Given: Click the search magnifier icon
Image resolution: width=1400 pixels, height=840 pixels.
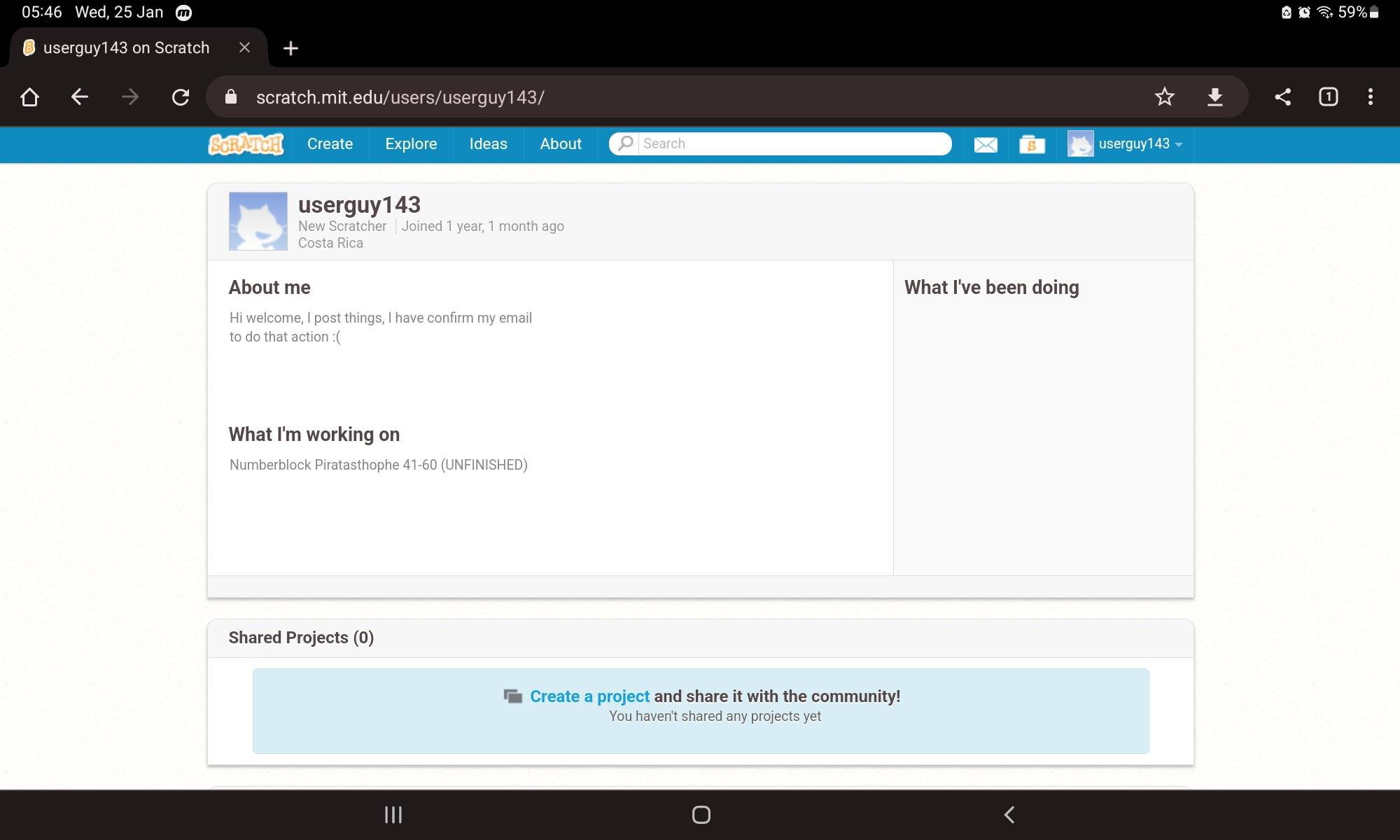Looking at the screenshot, I should point(625,143).
